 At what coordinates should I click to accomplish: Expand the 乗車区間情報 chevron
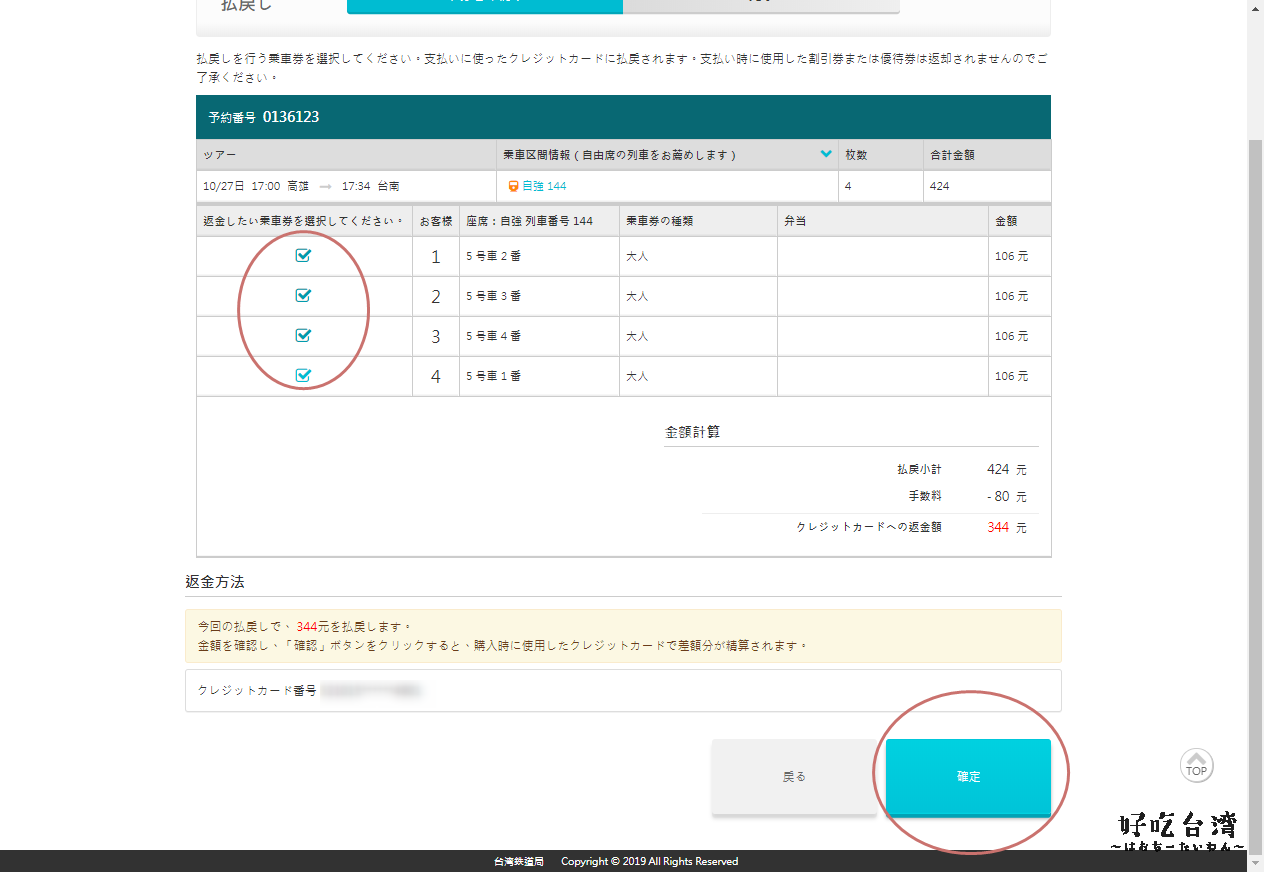[826, 154]
